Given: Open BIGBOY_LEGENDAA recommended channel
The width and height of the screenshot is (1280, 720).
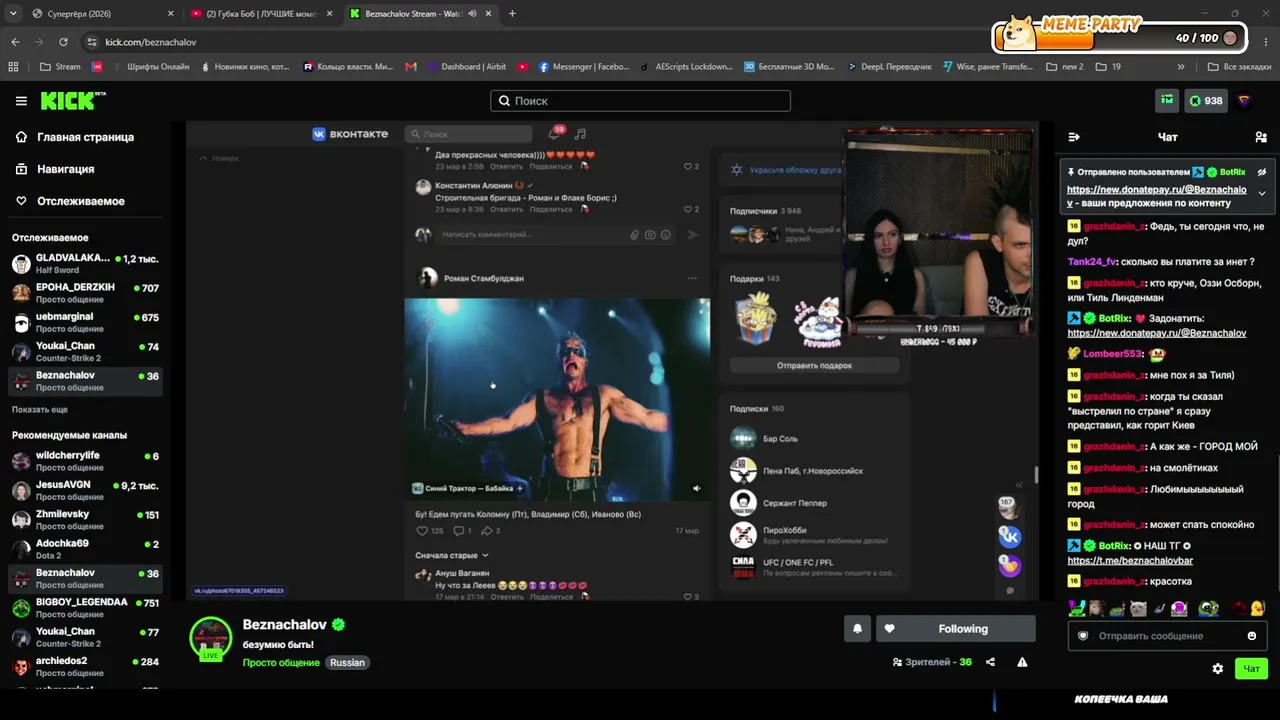Looking at the screenshot, I should coord(86,608).
